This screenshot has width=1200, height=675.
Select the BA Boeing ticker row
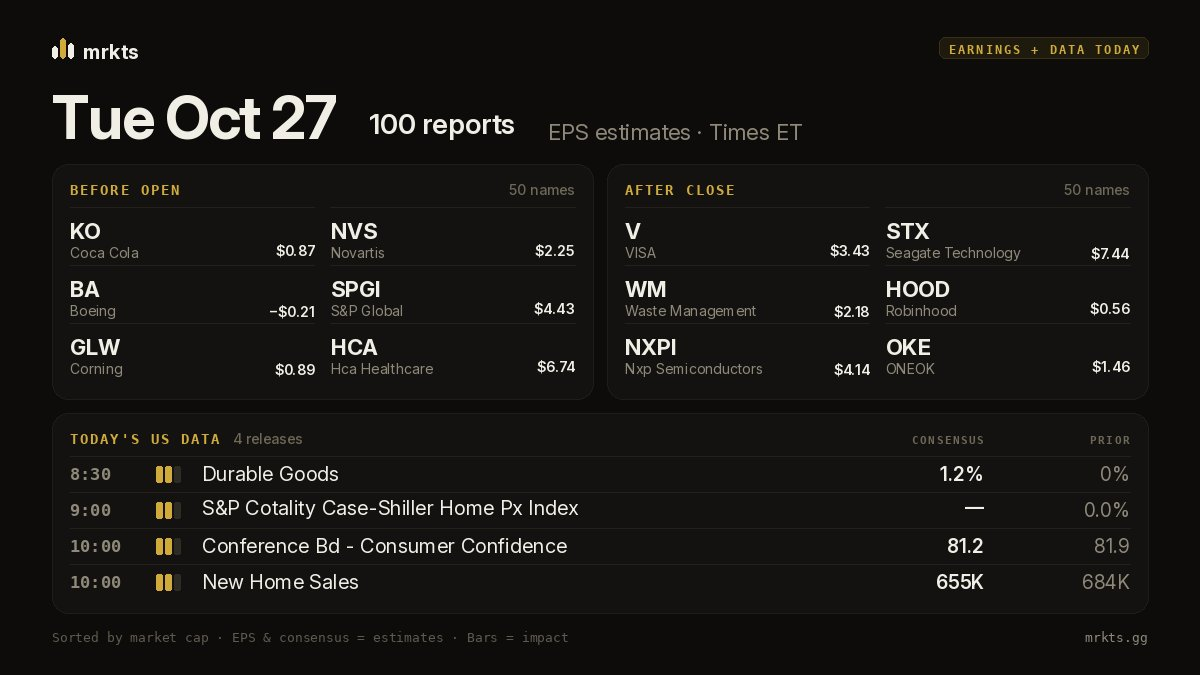(x=193, y=299)
